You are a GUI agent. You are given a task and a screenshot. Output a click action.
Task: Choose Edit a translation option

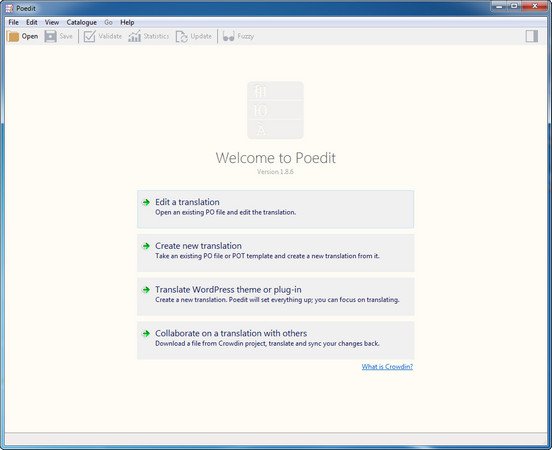[x=275, y=209]
